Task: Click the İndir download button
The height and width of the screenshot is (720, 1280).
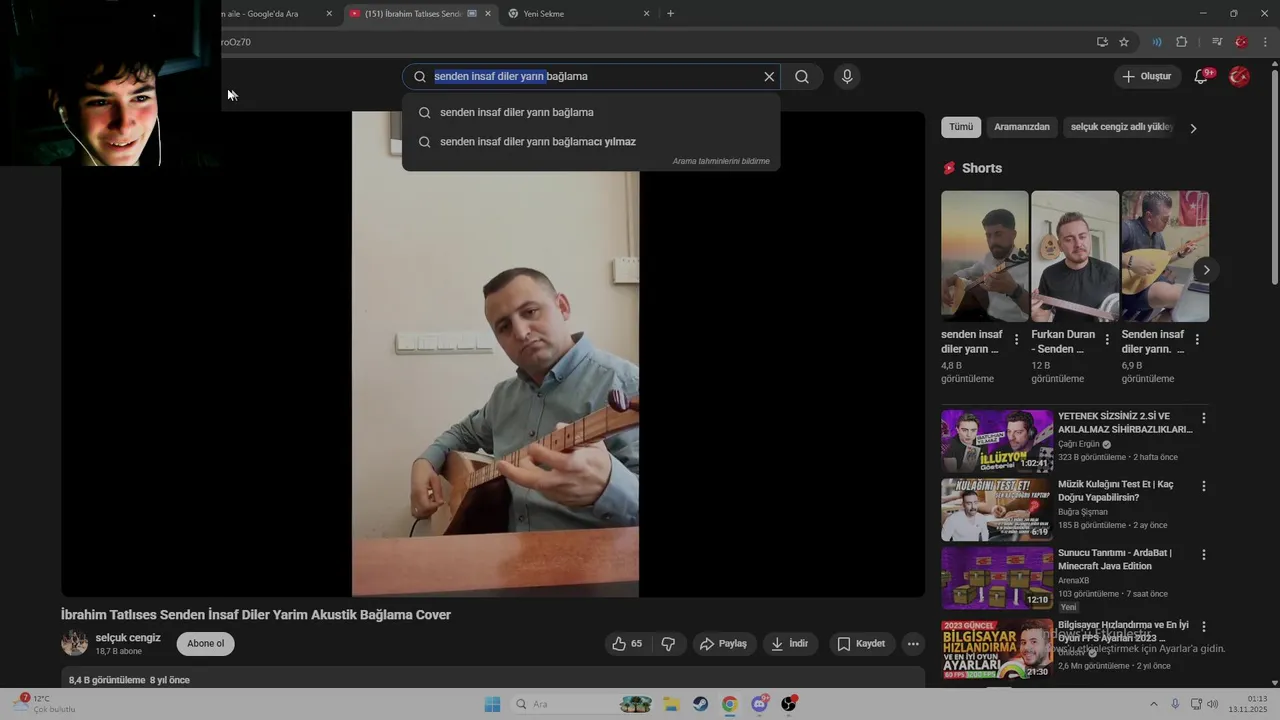Action: (x=790, y=644)
